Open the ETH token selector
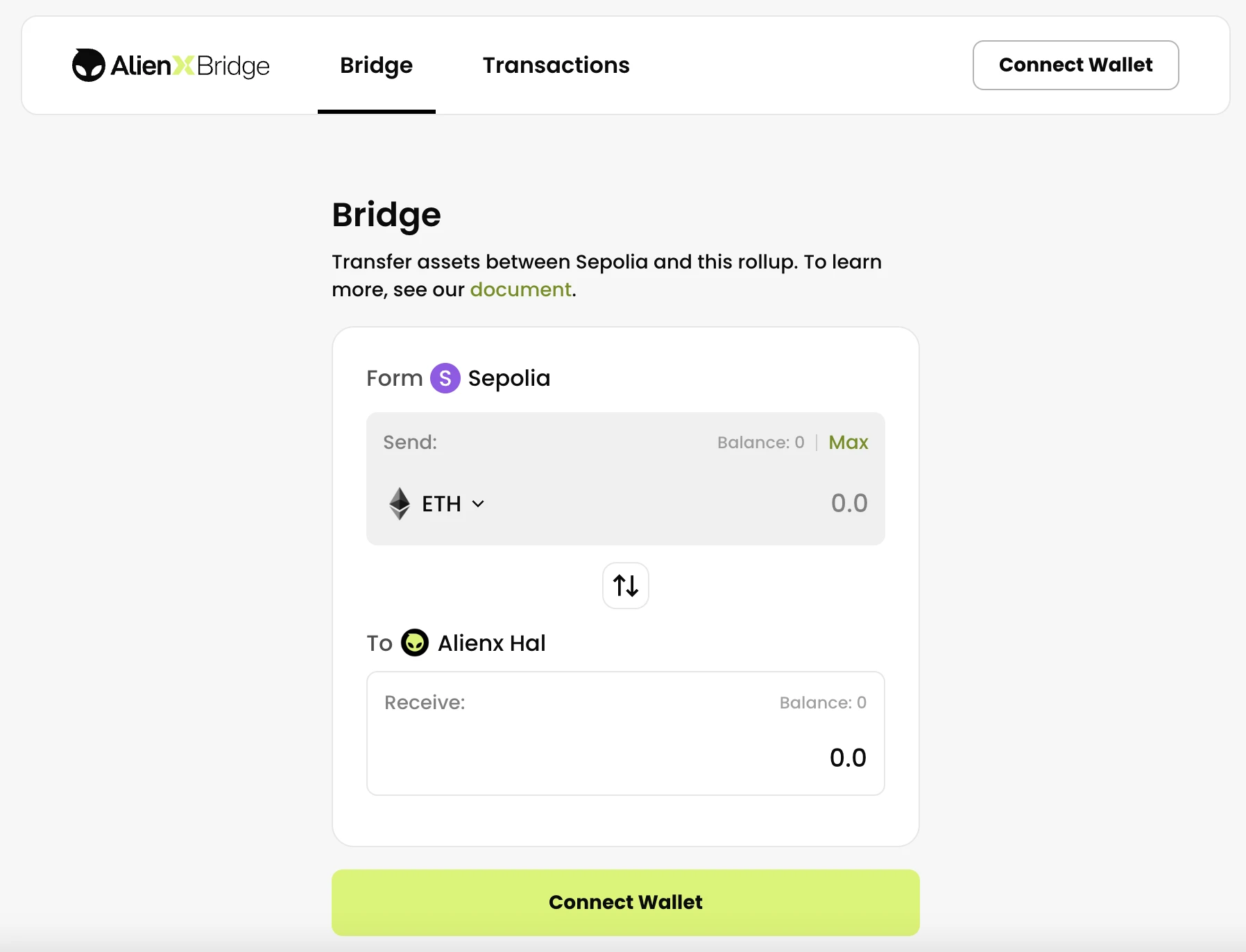 click(441, 504)
